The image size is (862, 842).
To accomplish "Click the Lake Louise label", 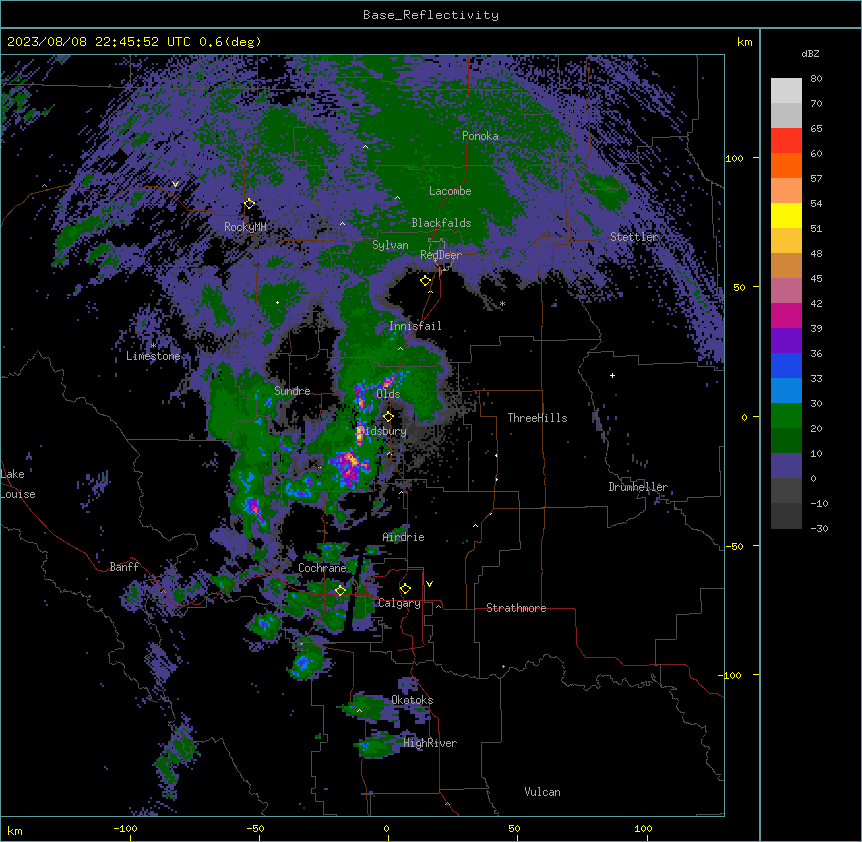I will (18, 484).
